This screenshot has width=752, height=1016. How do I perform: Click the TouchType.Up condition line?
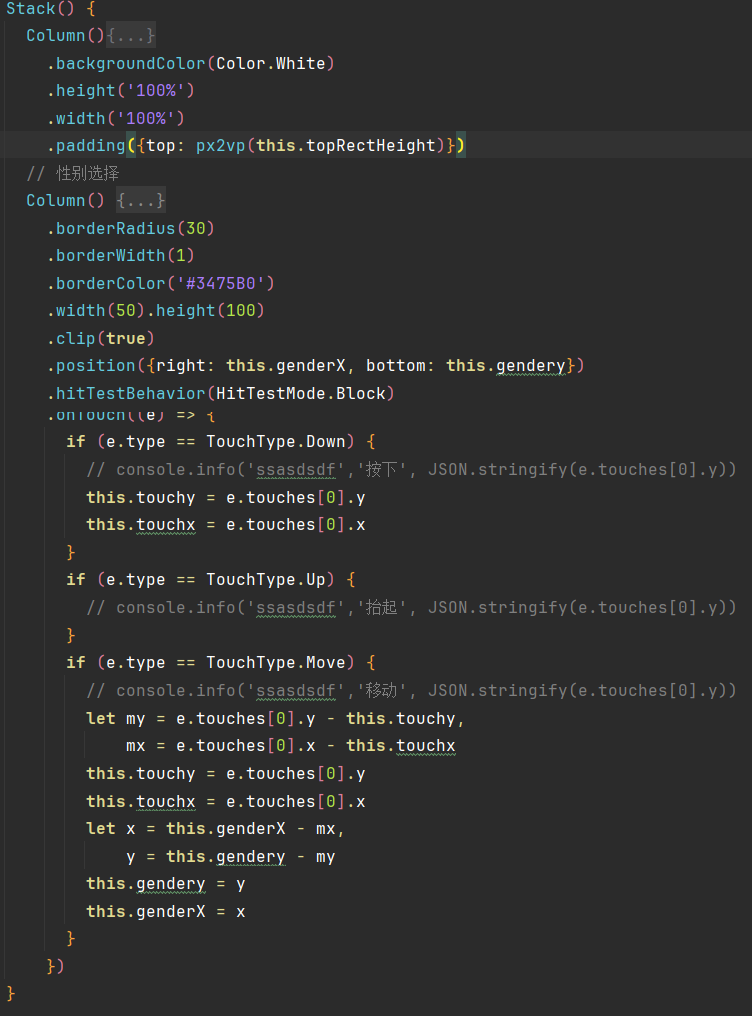(211, 580)
